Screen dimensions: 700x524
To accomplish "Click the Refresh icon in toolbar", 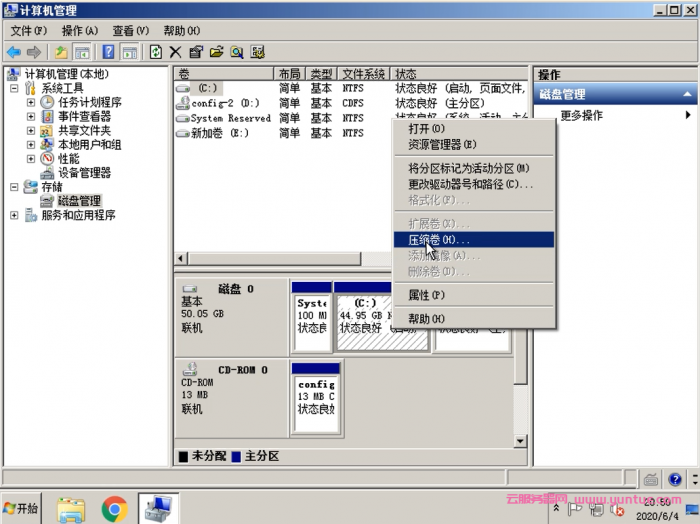I will 155,52.
